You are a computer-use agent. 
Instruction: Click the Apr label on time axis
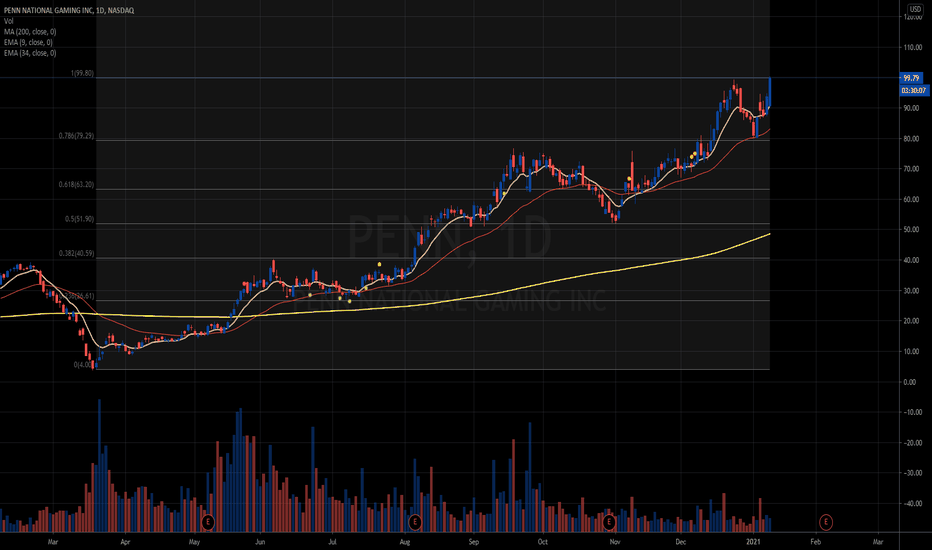click(125, 542)
